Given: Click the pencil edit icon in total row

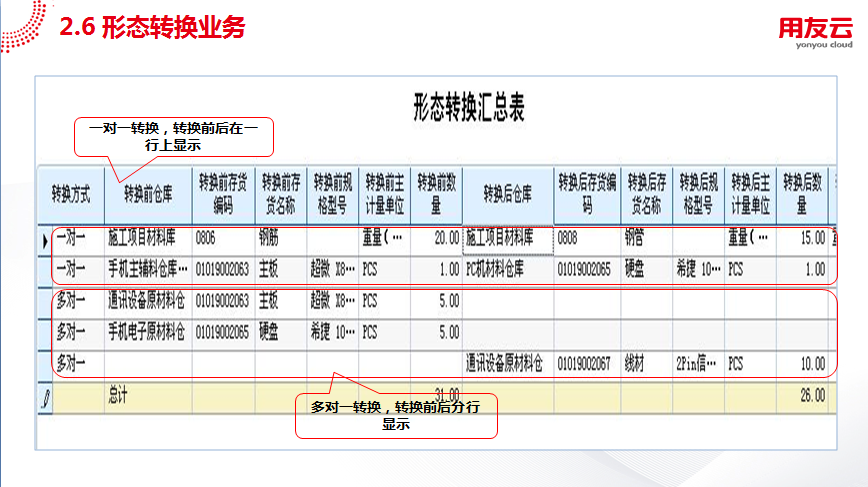Looking at the screenshot, I should click(x=46, y=398).
